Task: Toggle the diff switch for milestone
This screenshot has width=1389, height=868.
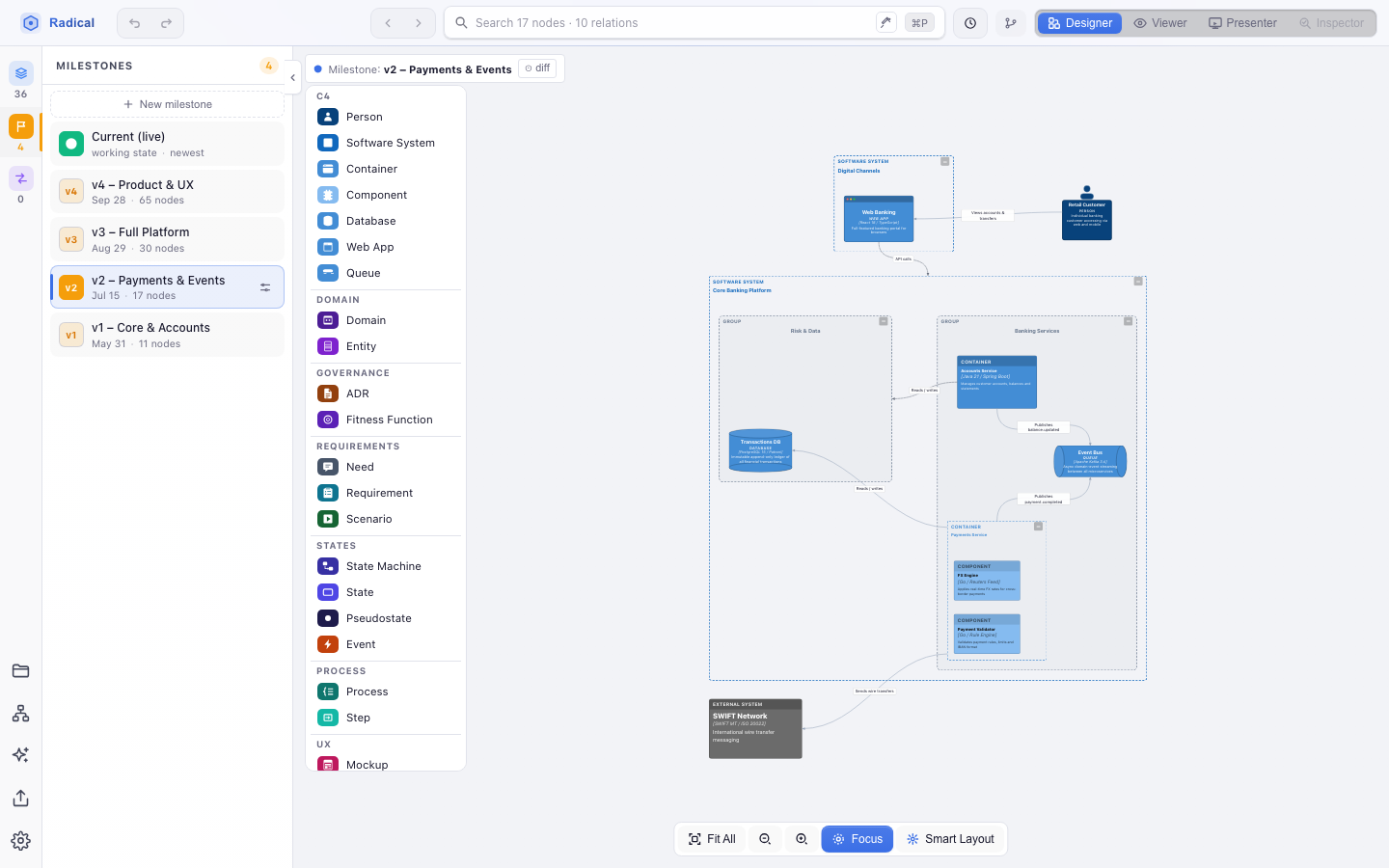Action: (x=537, y=68)
